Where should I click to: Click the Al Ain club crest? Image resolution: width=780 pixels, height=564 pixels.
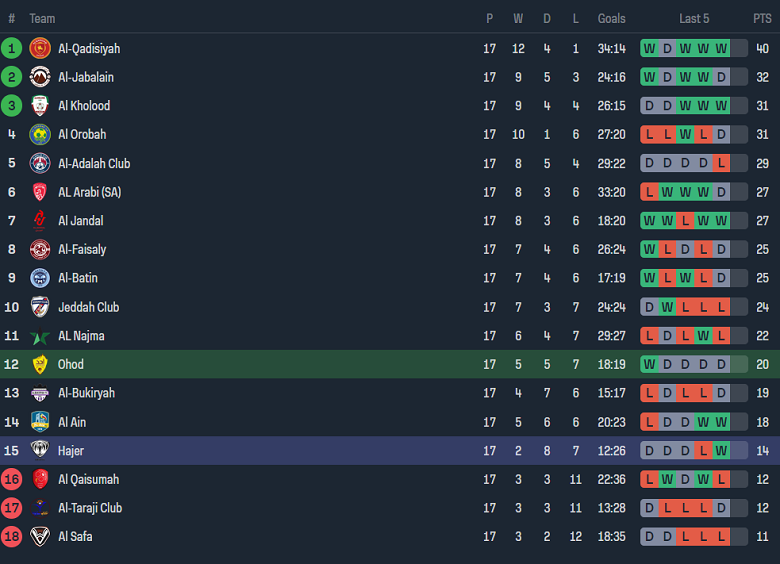tap(40, 422)
